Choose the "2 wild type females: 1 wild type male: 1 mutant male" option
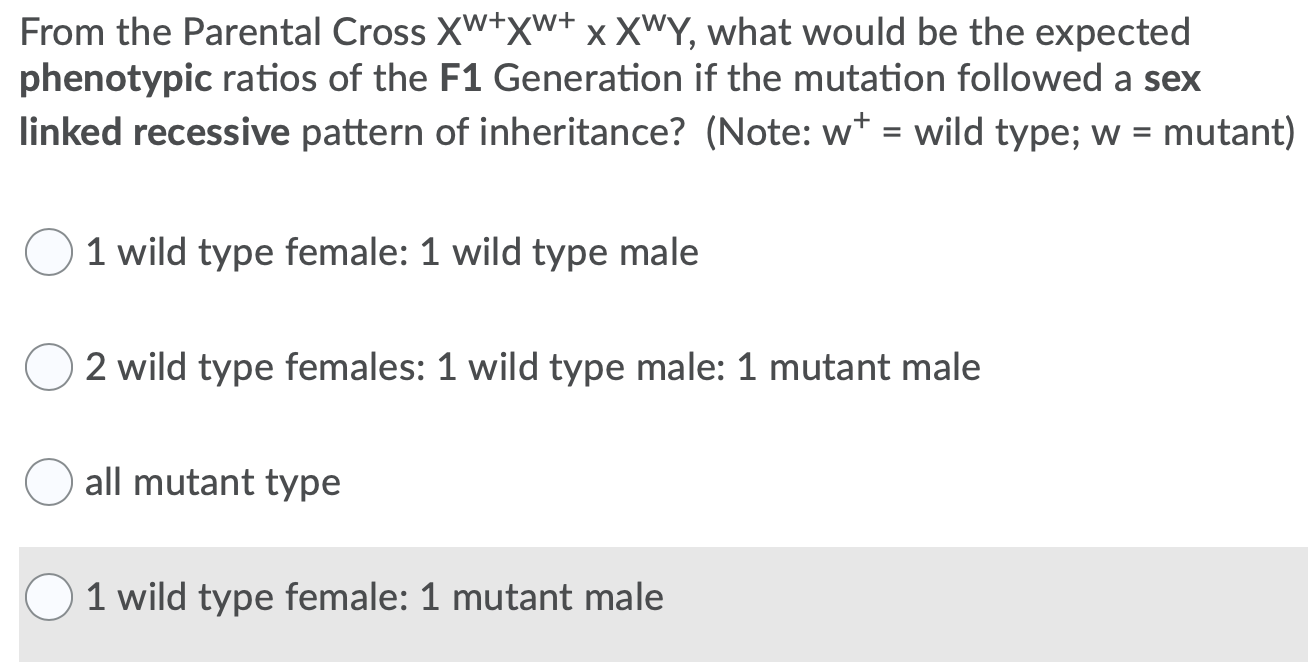The image size is (1308, 666). (47, 367)
